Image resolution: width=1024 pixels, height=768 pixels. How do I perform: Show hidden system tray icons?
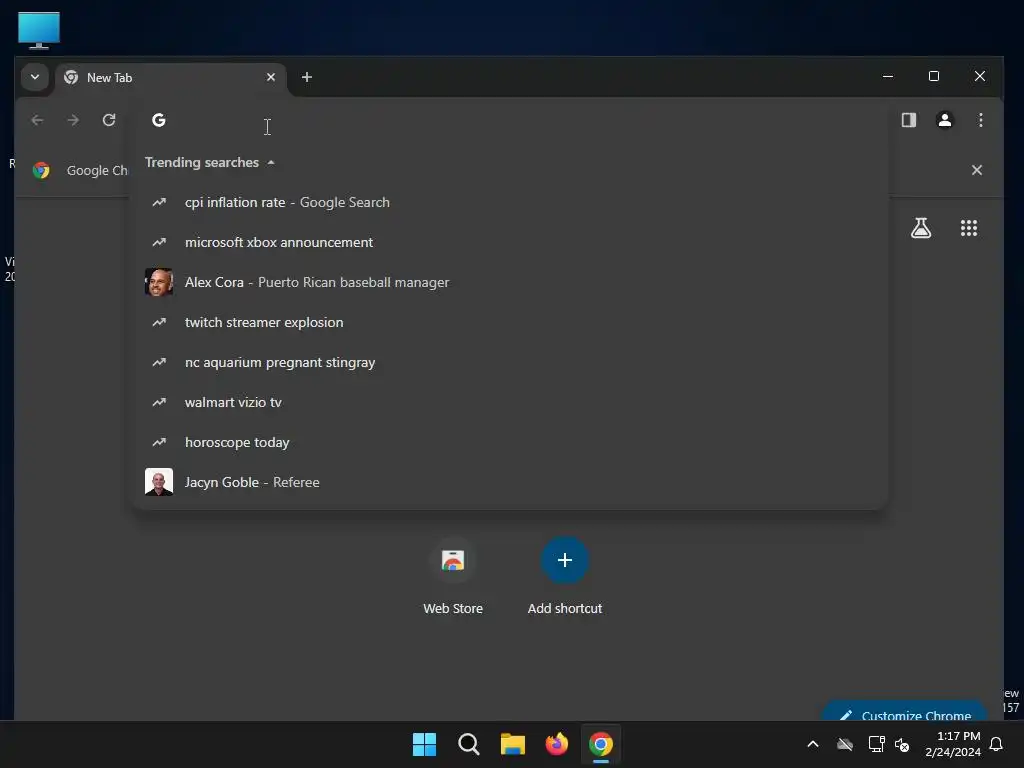pyautogui.click(x=813, y=744)
